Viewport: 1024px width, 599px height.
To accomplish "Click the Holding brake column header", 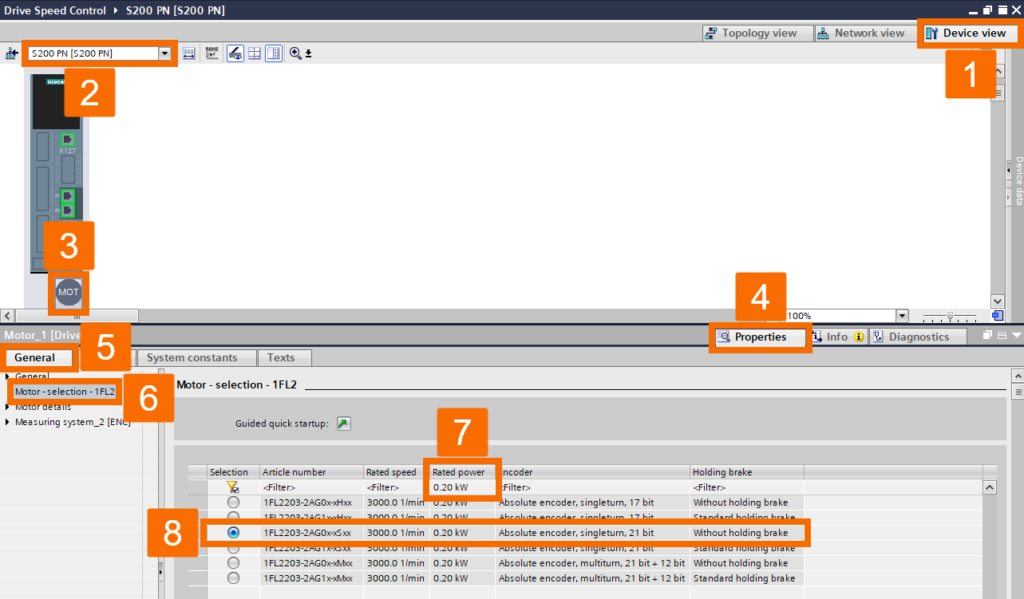I will tap(747, 472).
